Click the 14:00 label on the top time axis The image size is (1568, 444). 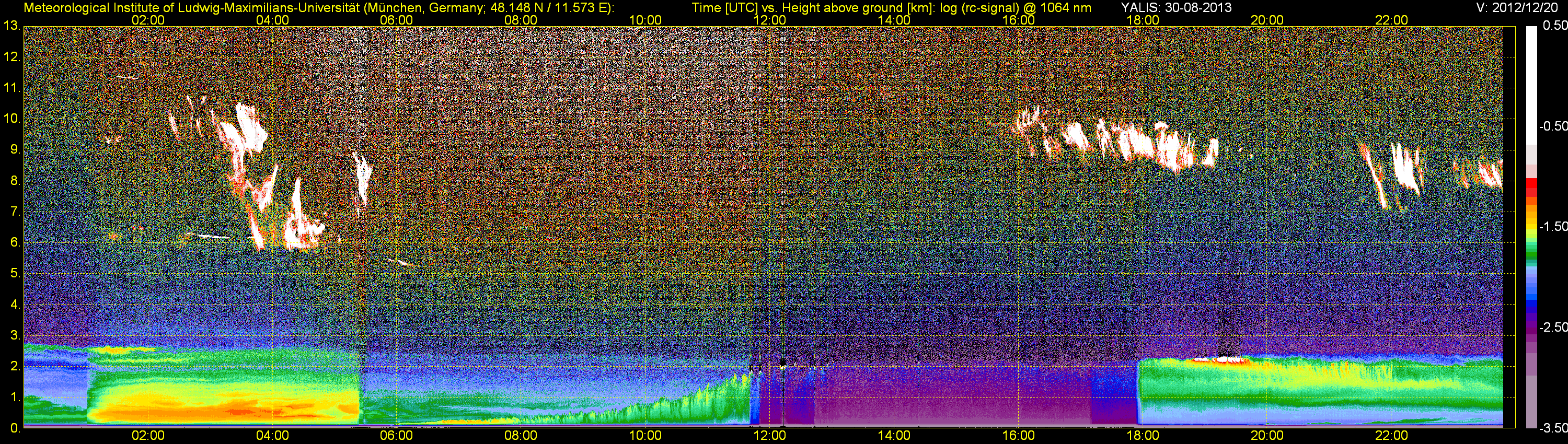point(894,20)
